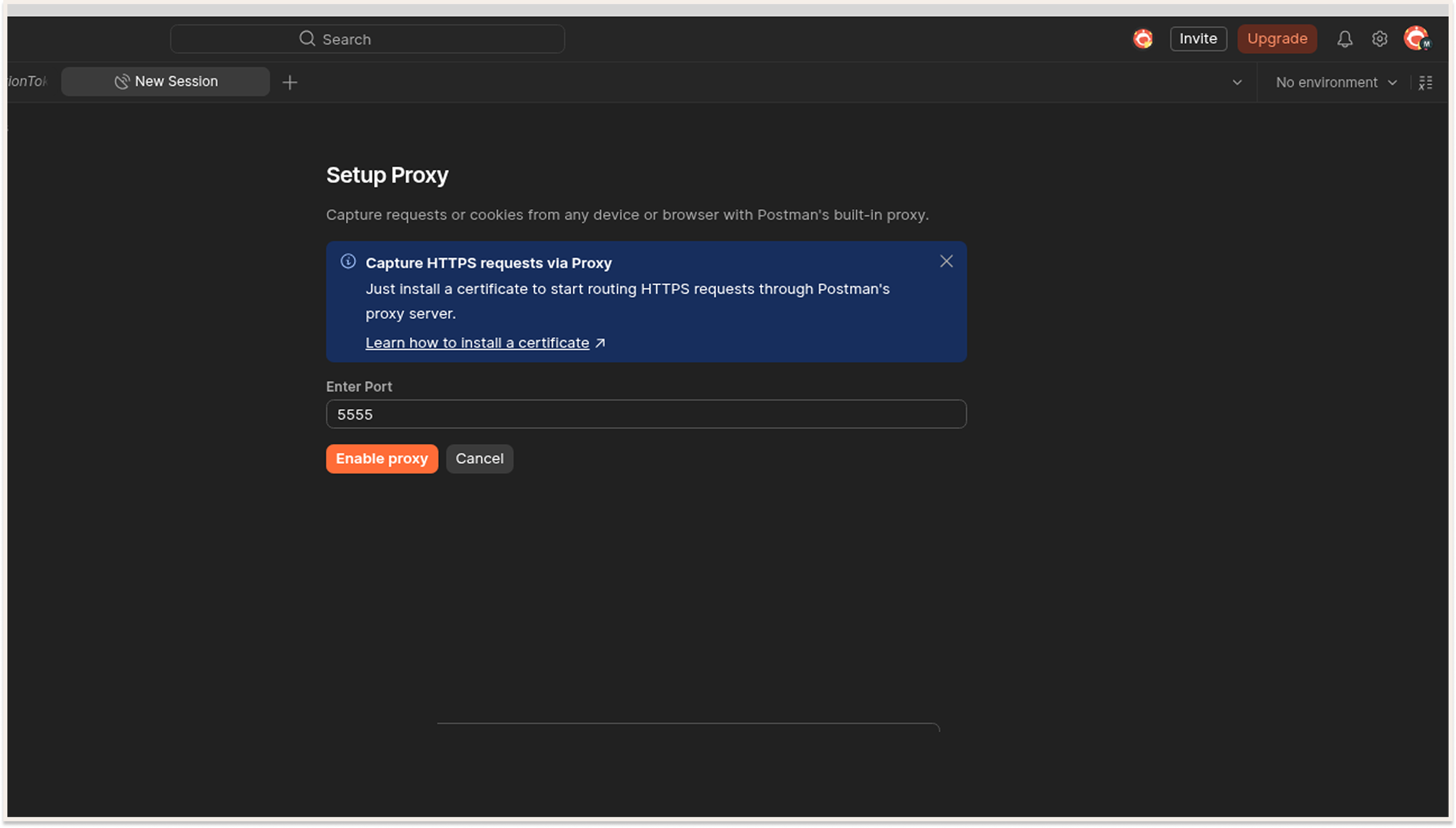Open Learn how to install a certificate link

pos(478,343)
